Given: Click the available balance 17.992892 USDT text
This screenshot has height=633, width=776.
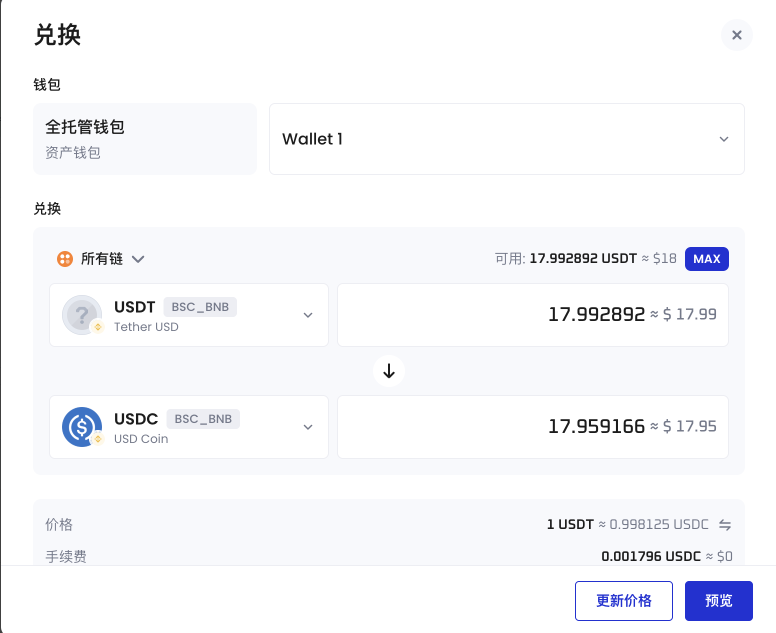Looking at the screenshot, I should tap(583, 259).
